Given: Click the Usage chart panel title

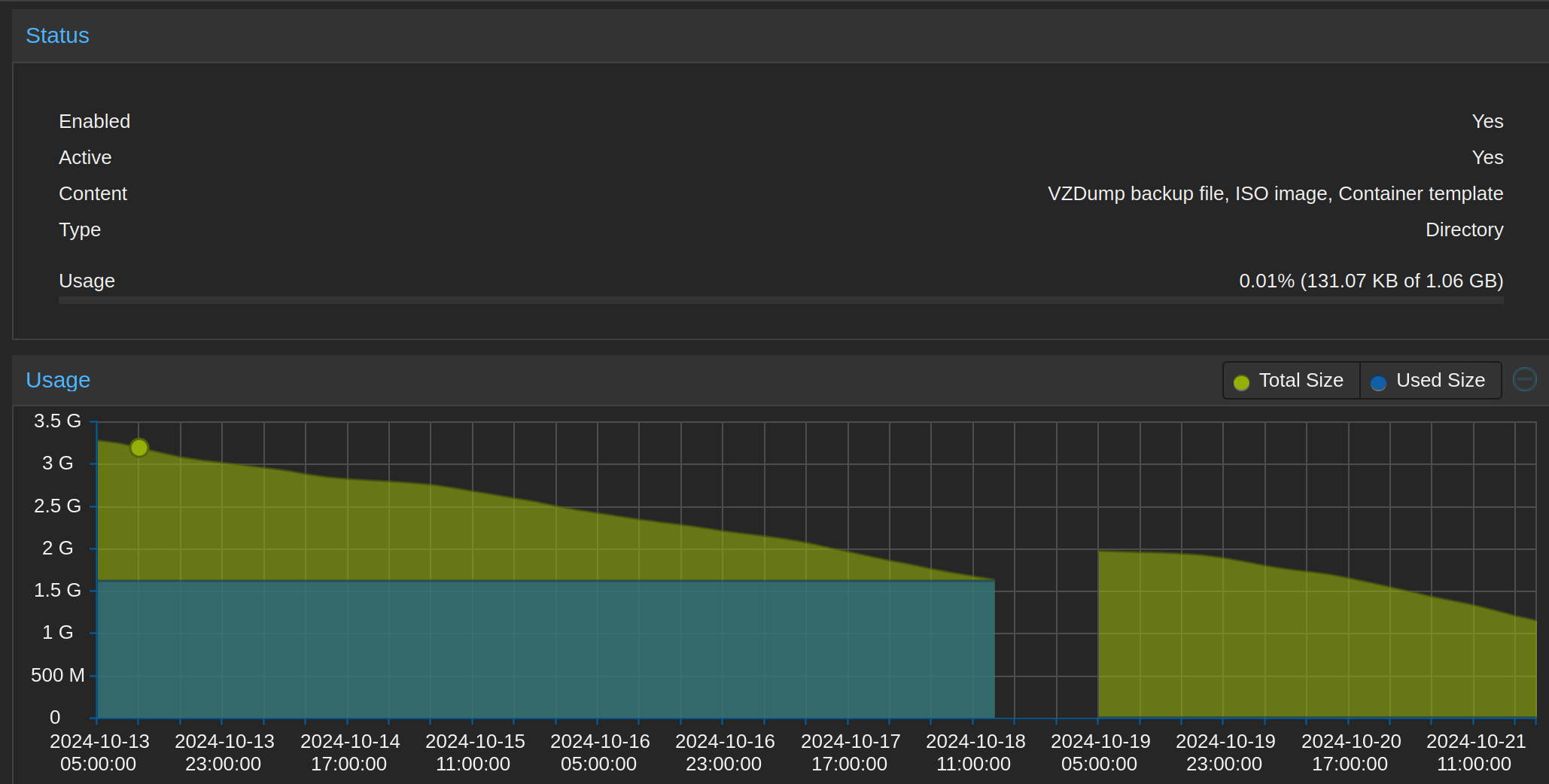Looking at the screenshot, I should pos(58,380).
